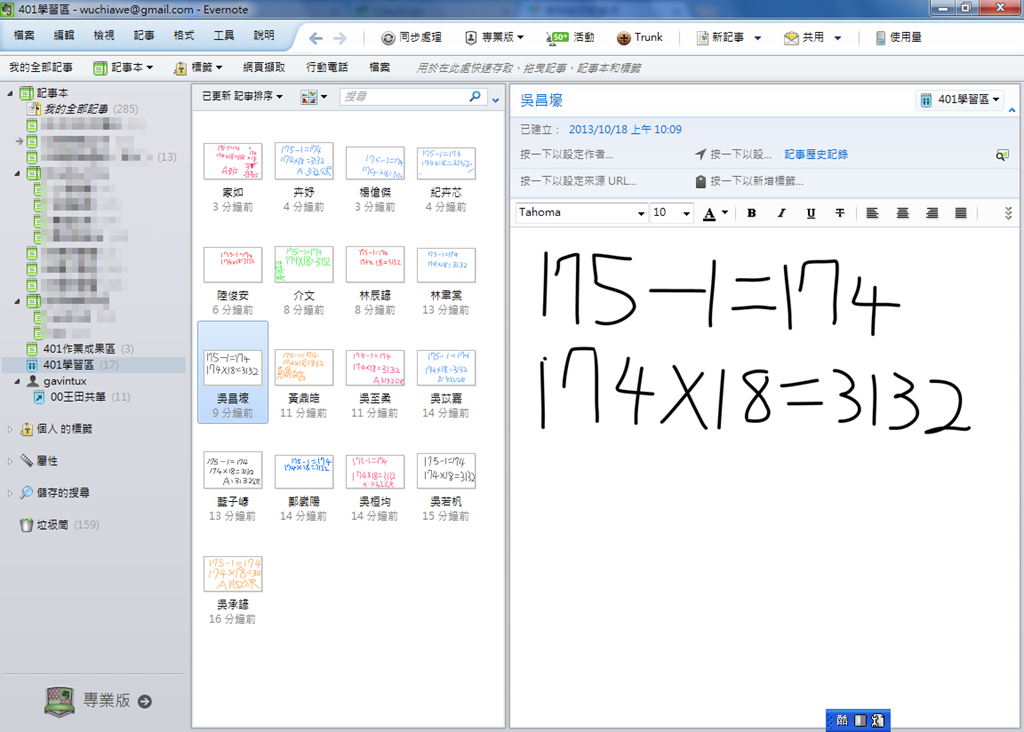Click the 記事歷史記錄 link
This screenshot has height=732, width=1024.
click(x=816, y=155)
